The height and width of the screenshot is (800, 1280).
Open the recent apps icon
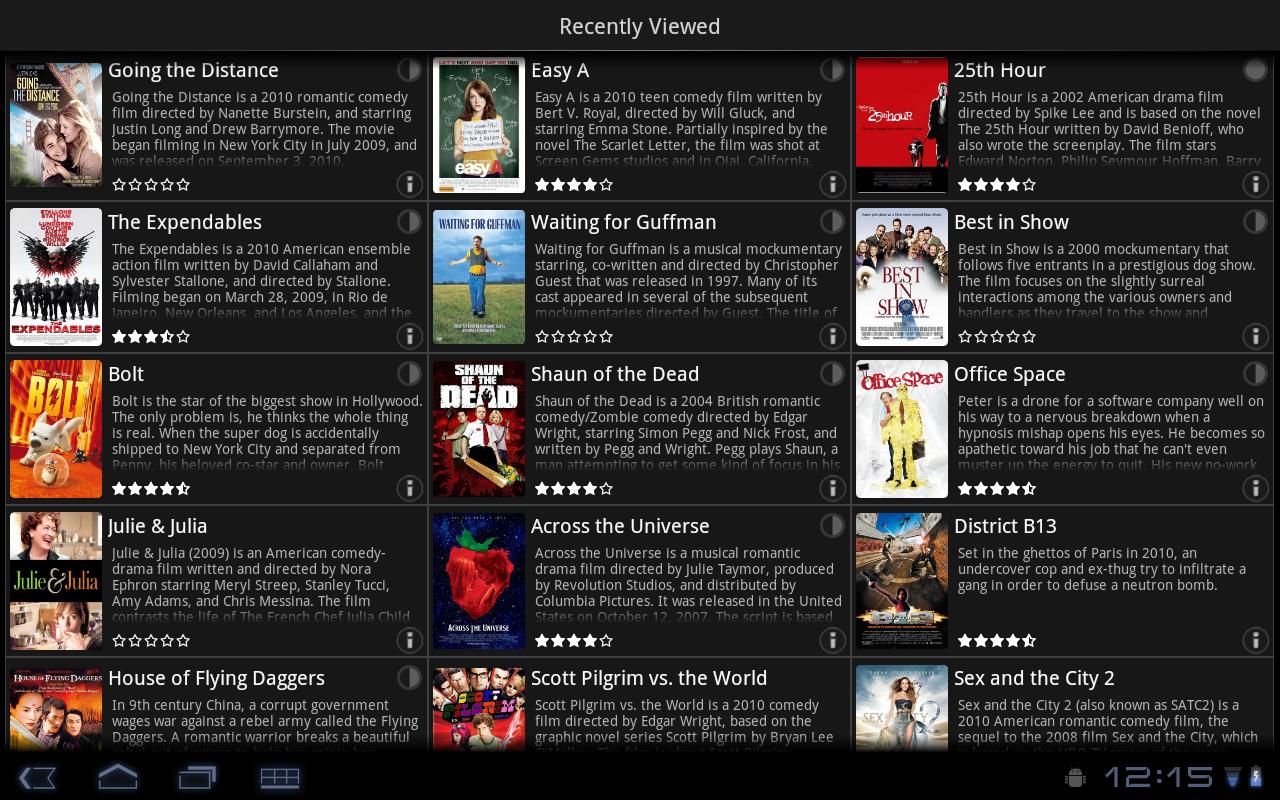point(197,777)
